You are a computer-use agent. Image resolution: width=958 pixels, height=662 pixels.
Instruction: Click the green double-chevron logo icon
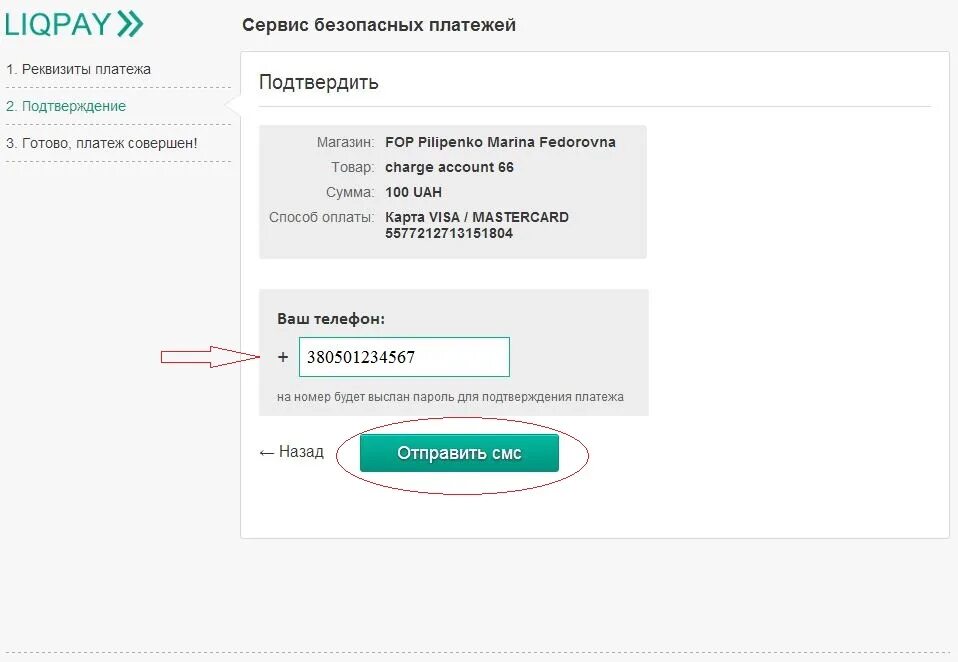(130, 24)
